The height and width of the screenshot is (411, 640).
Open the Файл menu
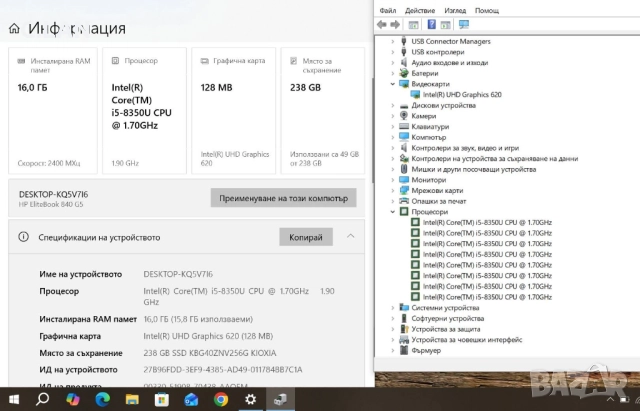tap(388, 10)
